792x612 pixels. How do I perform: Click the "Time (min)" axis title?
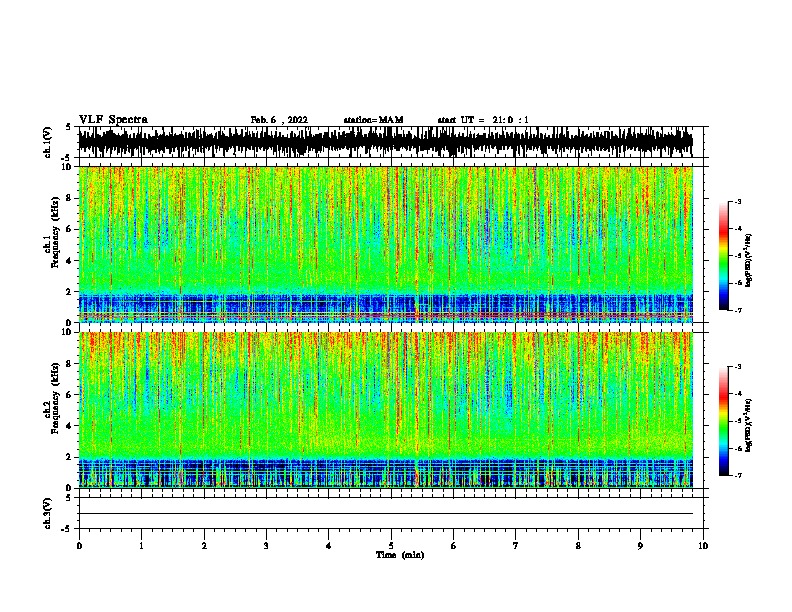pyautogui.click(x=400, y=555)
